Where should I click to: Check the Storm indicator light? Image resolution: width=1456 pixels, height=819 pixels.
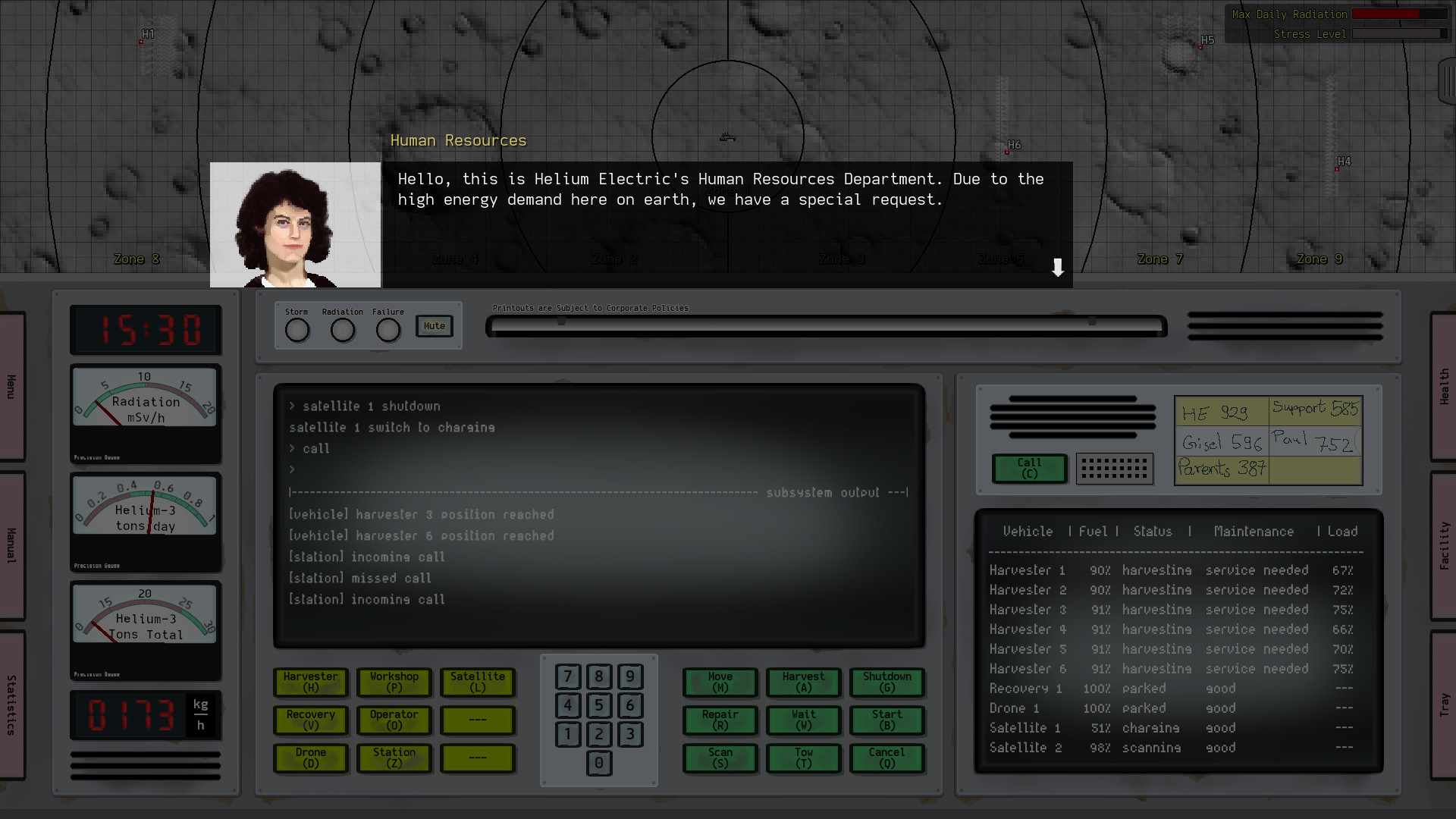297,329
